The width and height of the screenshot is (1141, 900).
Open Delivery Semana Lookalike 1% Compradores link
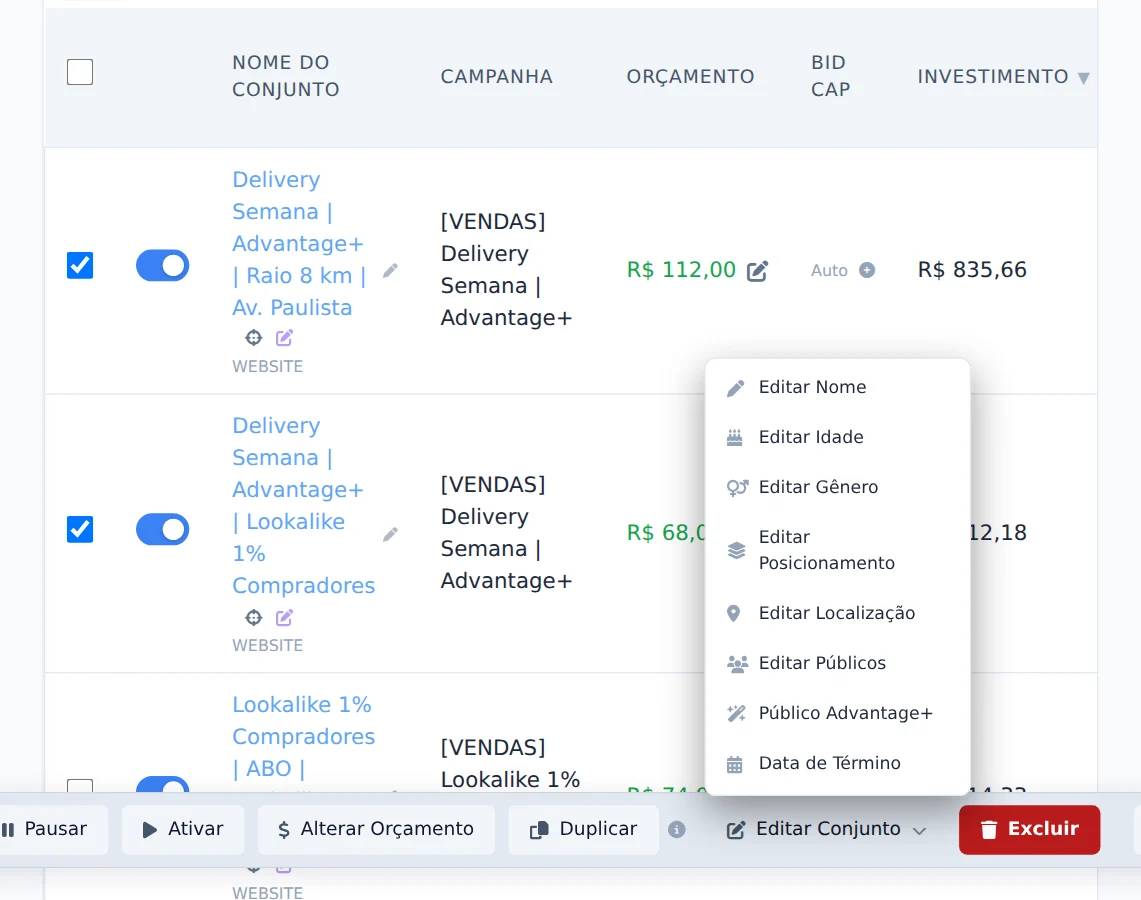tap(303, 506)
